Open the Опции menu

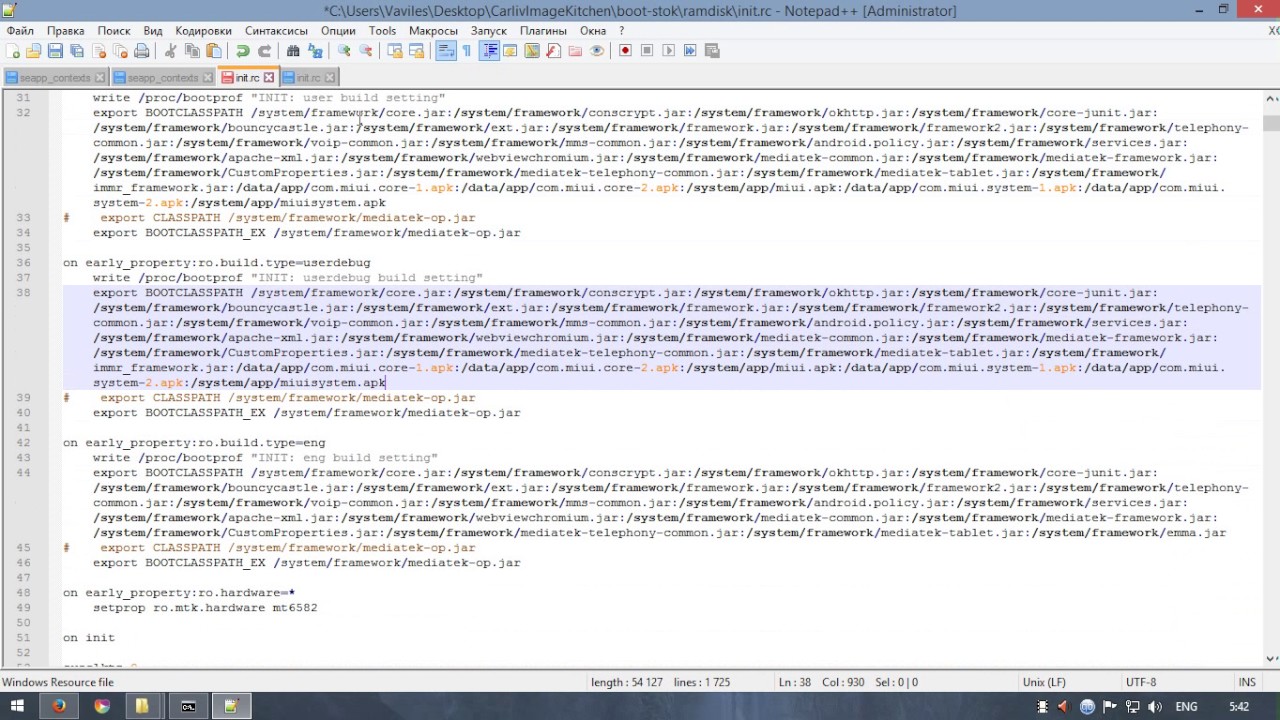(x=338, y=31)
